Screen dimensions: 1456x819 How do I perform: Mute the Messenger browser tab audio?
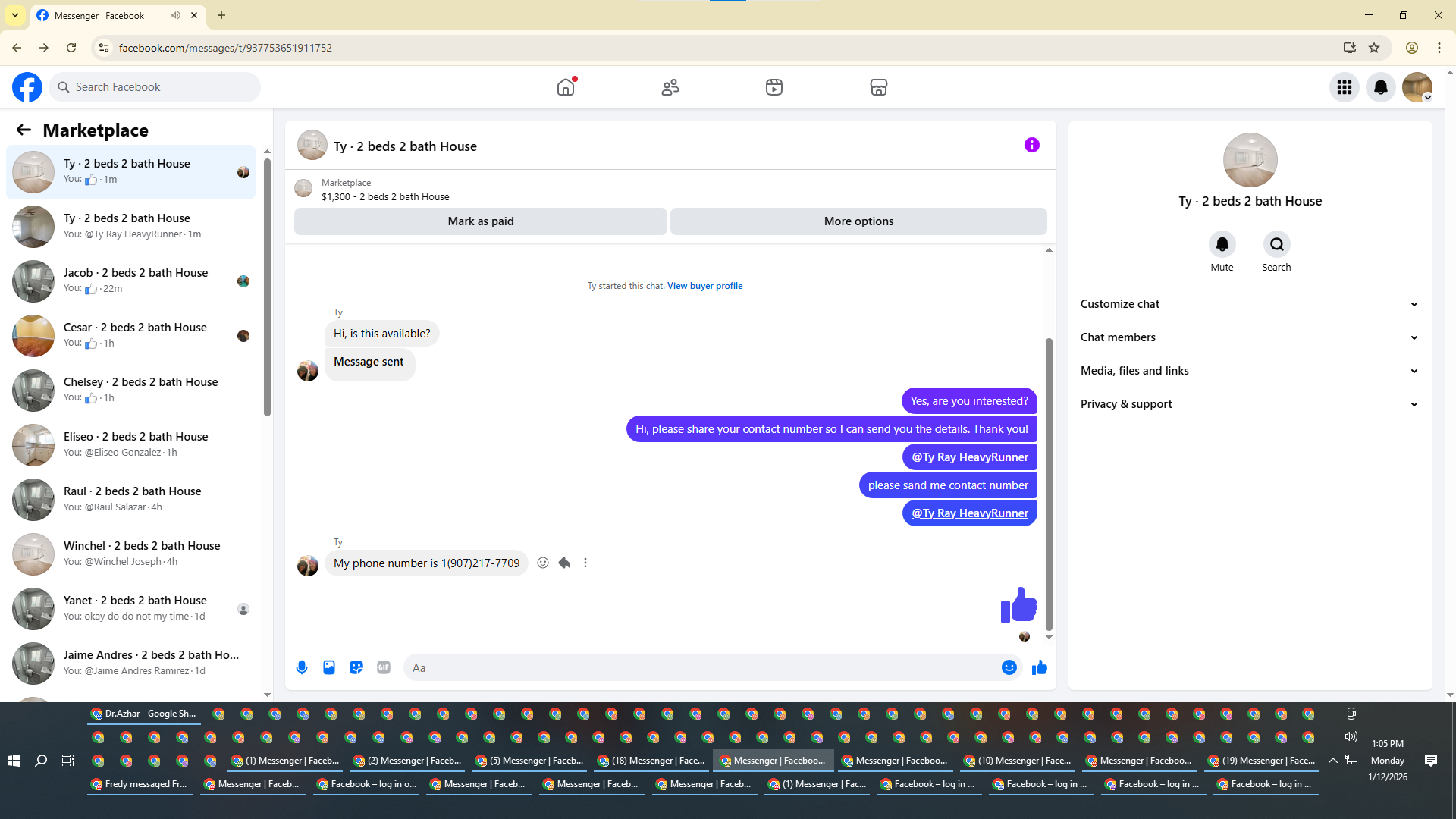[176, 15]
